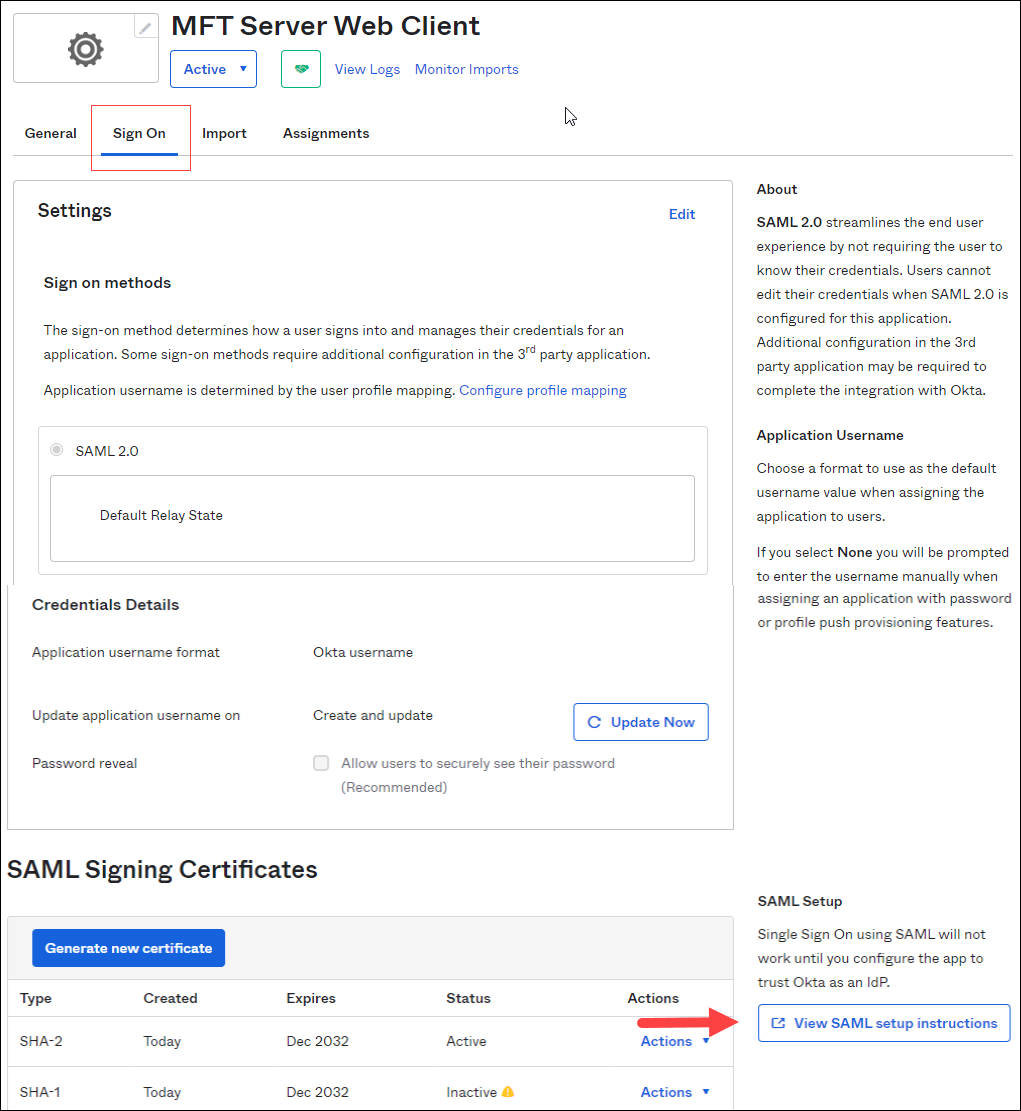The height and width of the screenshot is (1111, 1021).
Task: Click Generate new certificate button
Action: (x=128, y=948)
